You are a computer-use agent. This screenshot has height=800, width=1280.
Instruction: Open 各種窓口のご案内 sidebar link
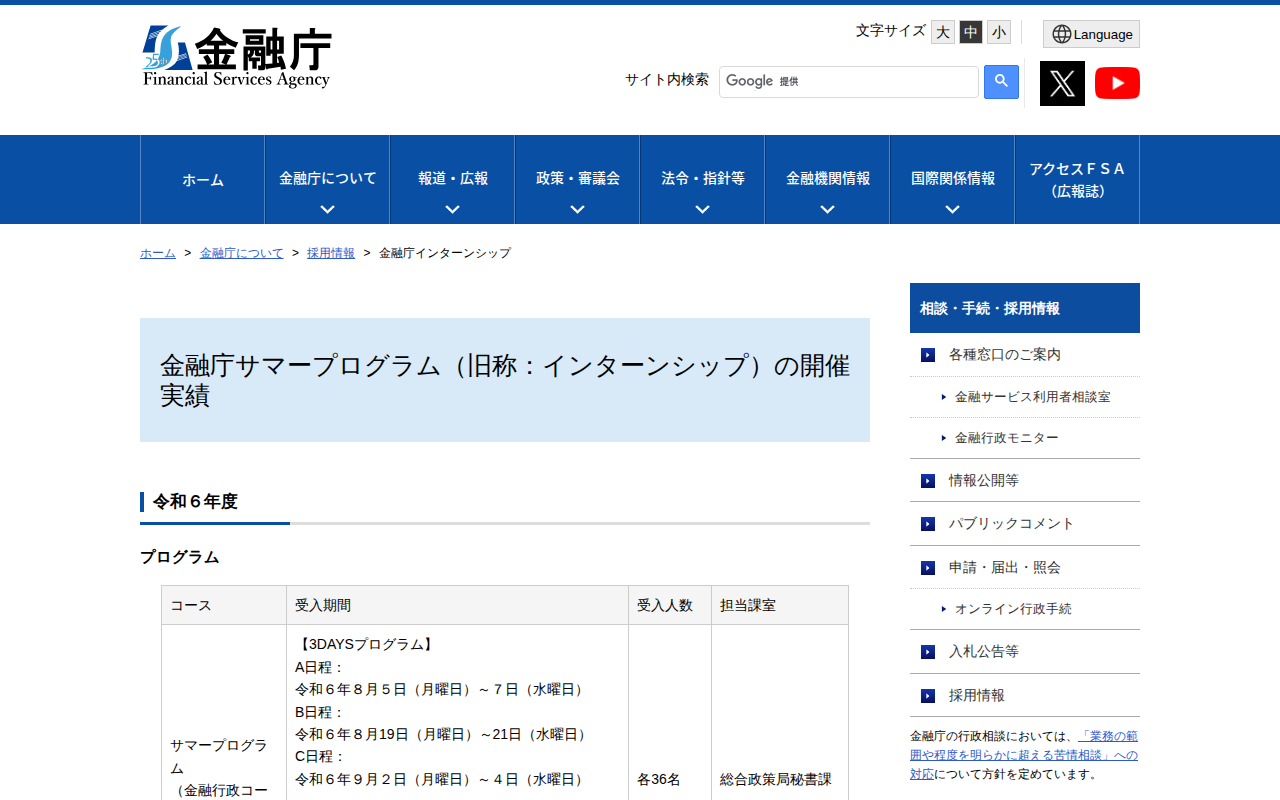pyautogui.click(x=1004, y=355)
